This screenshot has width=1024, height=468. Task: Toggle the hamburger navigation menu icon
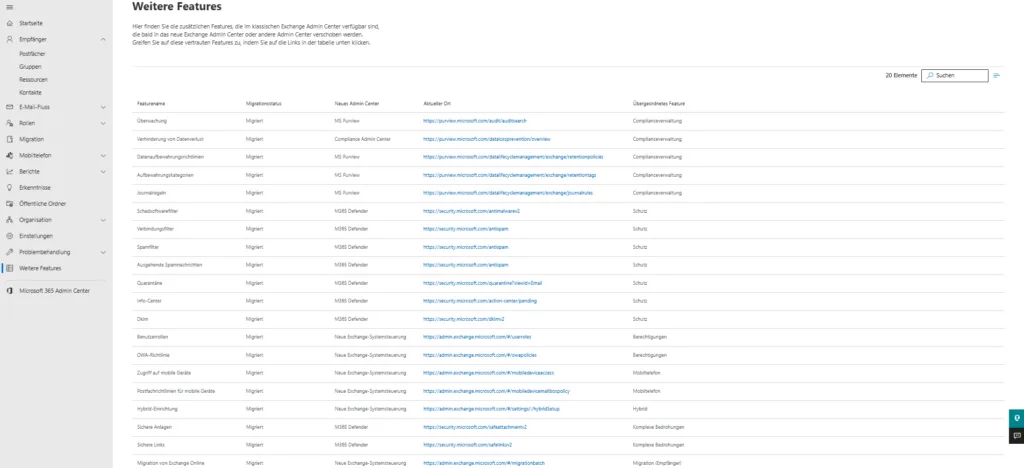pyautogui.click(x=9, y=6)
